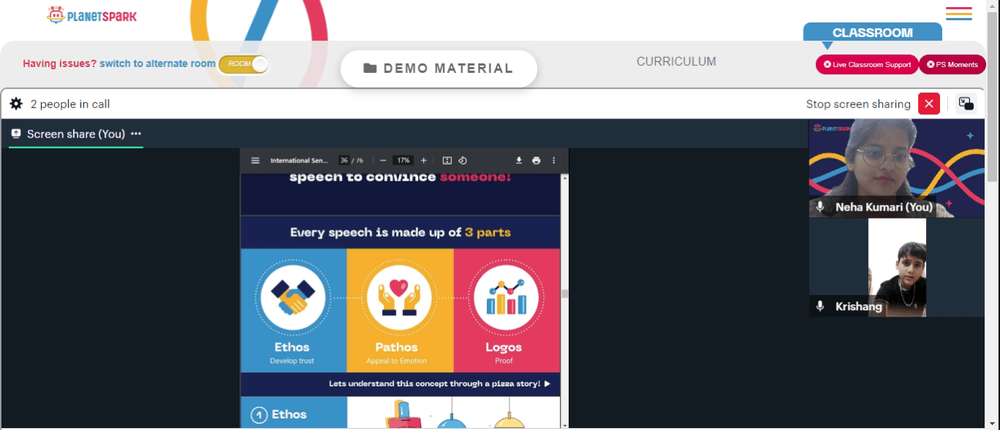Open the DEMO MATERIAL folder button
1000x430 pixels.
(x=439, y=68)
